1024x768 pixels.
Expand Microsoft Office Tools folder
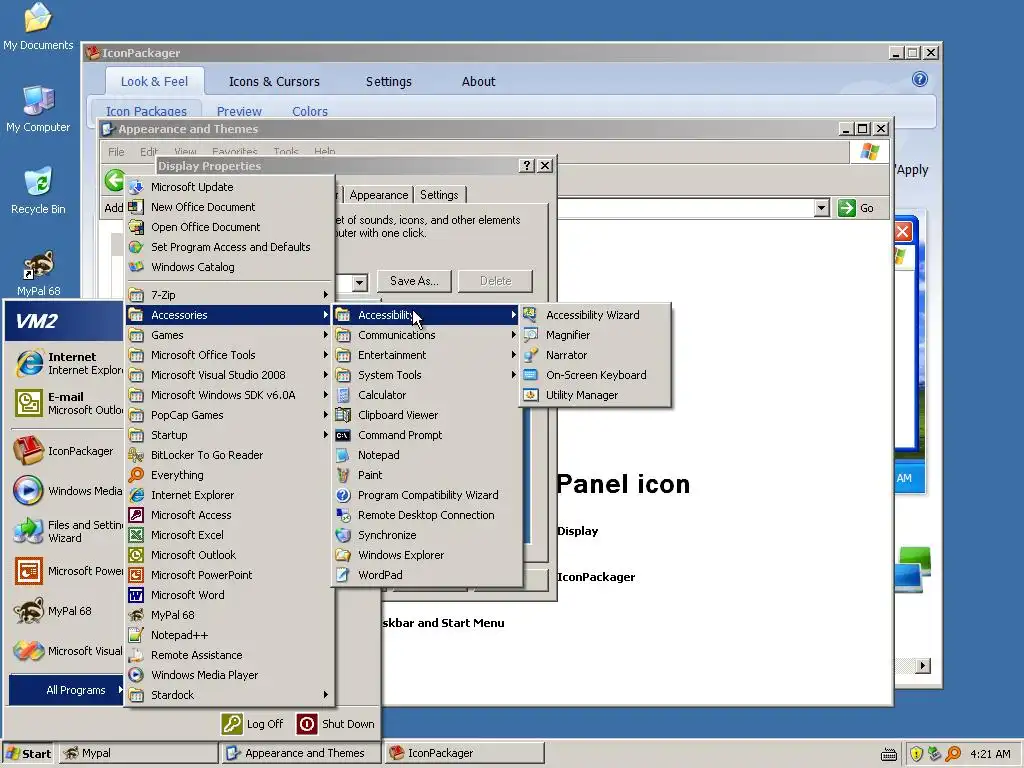229,355
